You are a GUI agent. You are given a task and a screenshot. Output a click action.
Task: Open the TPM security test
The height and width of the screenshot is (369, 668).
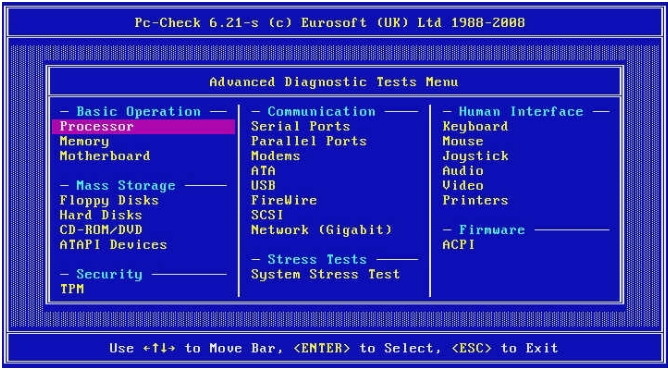72,289
